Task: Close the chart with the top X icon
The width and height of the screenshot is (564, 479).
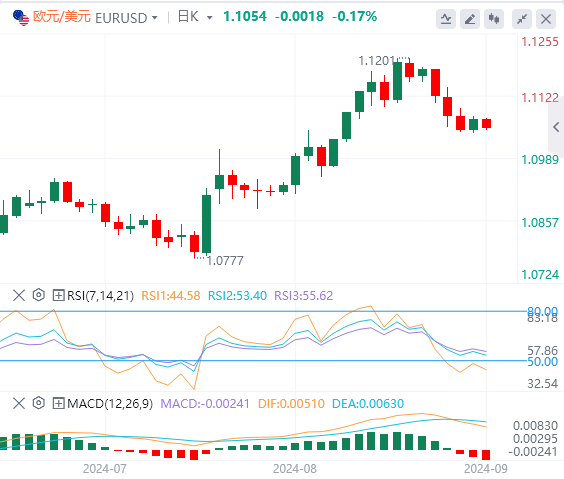Action: click(546, 19)
